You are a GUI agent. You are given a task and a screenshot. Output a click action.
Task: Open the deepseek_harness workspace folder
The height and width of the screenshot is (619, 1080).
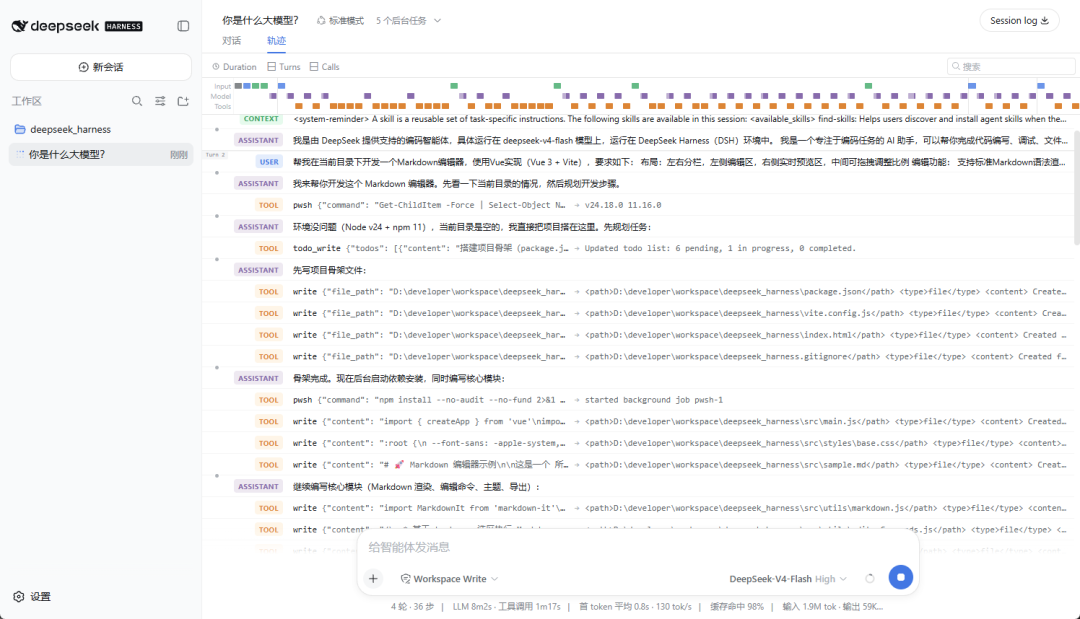pyautogui.click(x=101, y=129)
